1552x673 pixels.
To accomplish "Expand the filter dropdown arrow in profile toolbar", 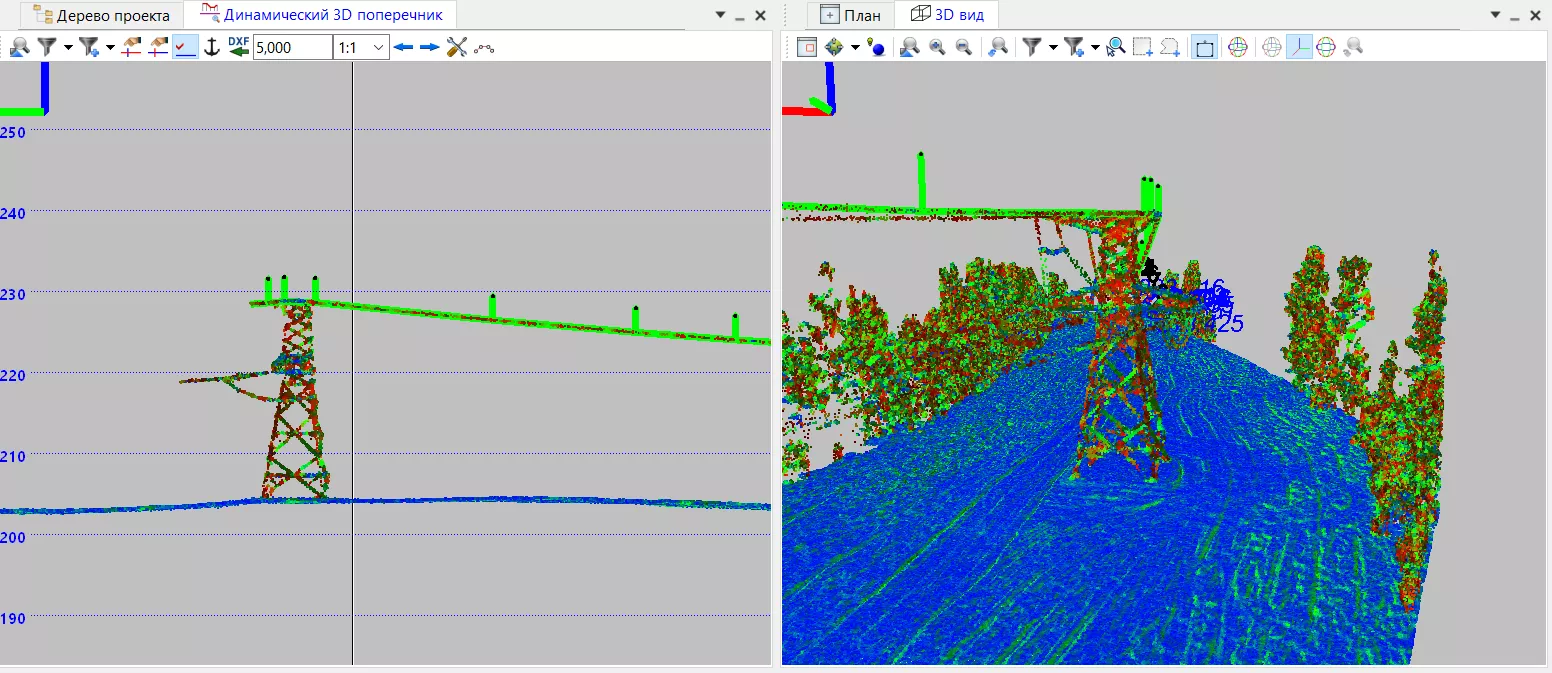I will click(x=68, y=47).
